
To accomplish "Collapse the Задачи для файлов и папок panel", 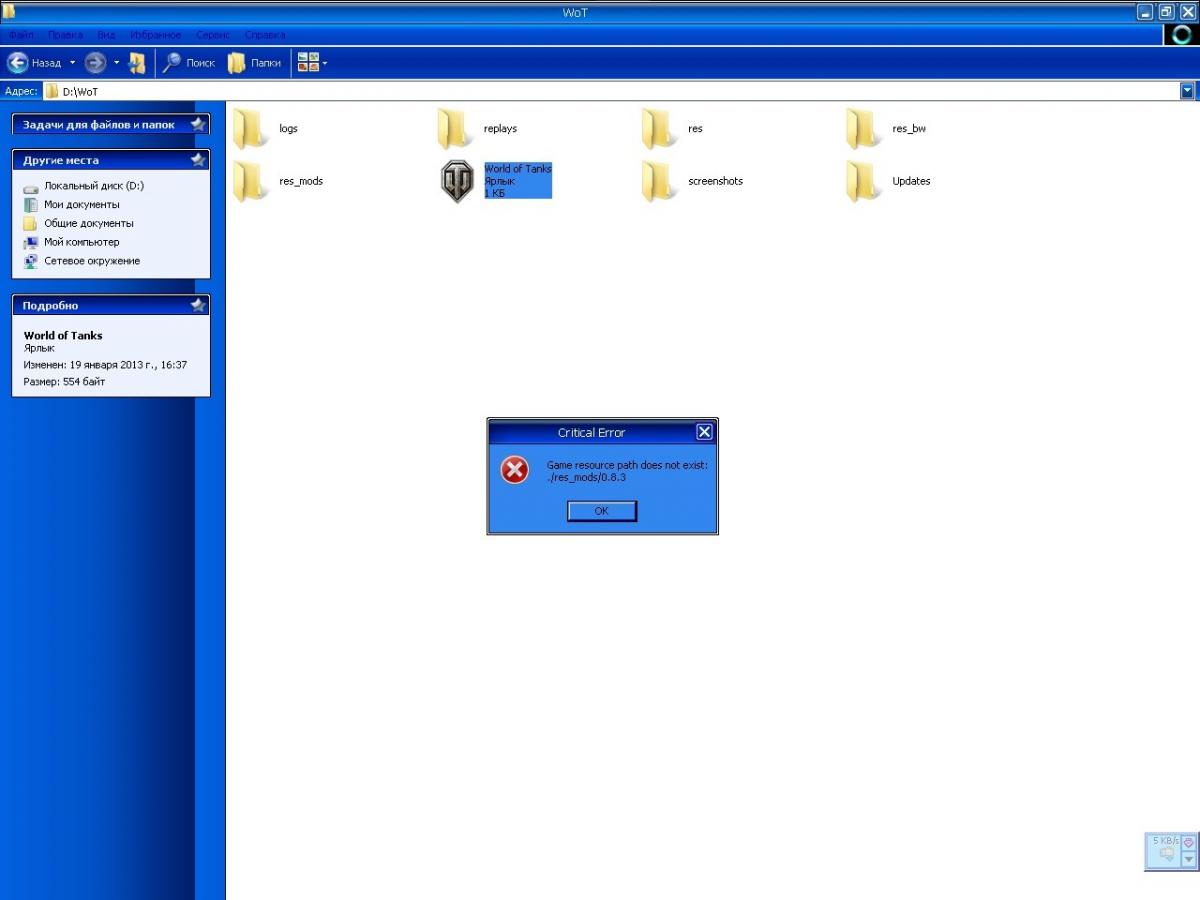I will 198,125.
